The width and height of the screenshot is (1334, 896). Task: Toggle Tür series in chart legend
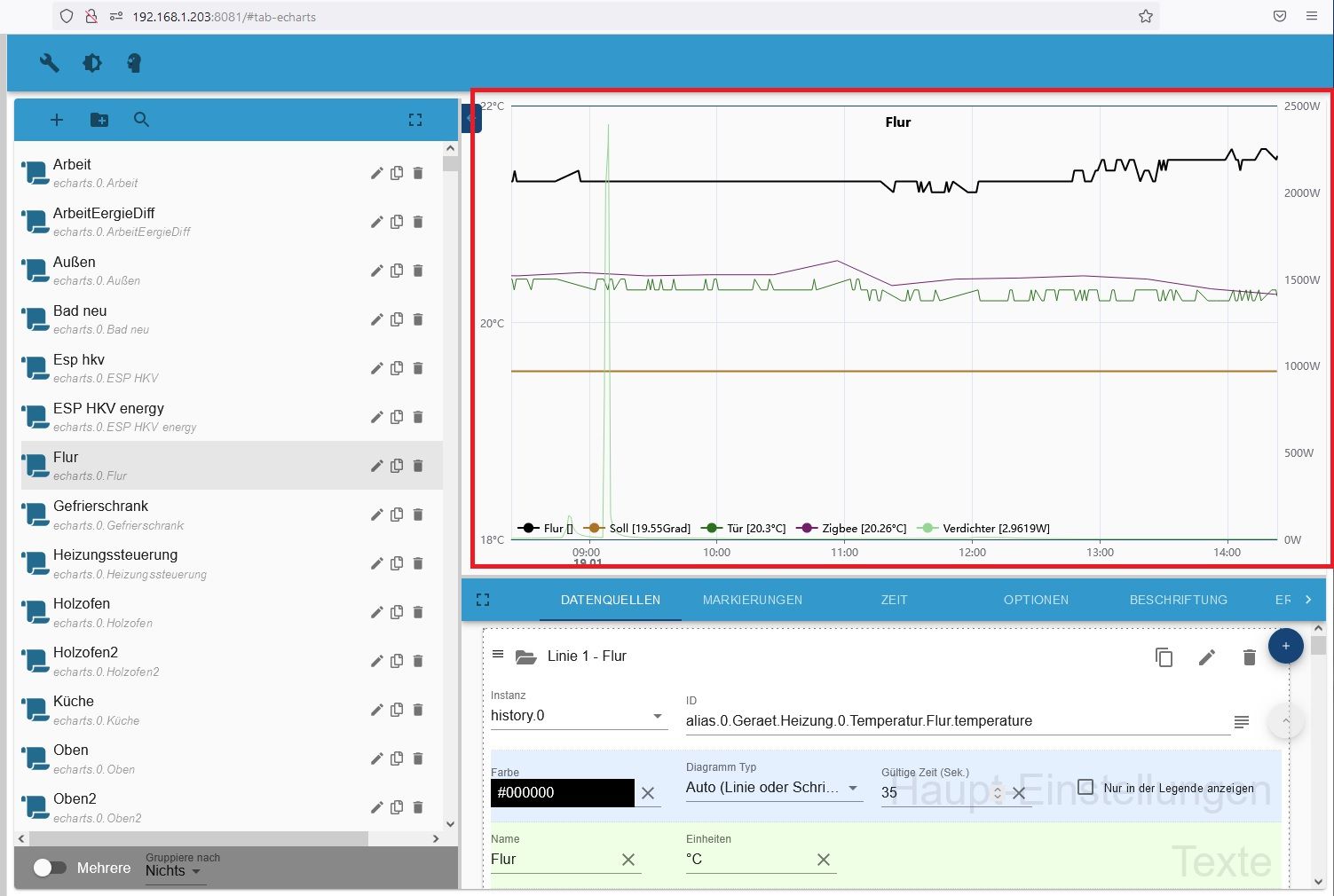tap(744, 528)
